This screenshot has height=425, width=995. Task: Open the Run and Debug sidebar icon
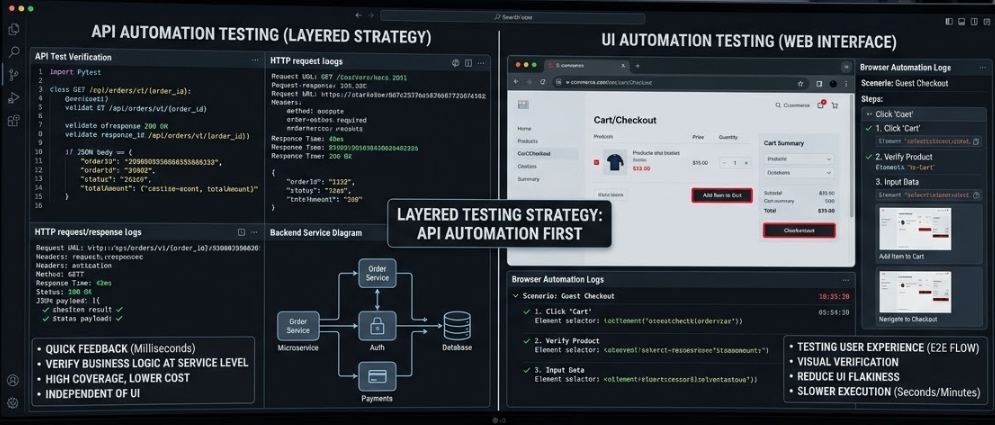13,98
